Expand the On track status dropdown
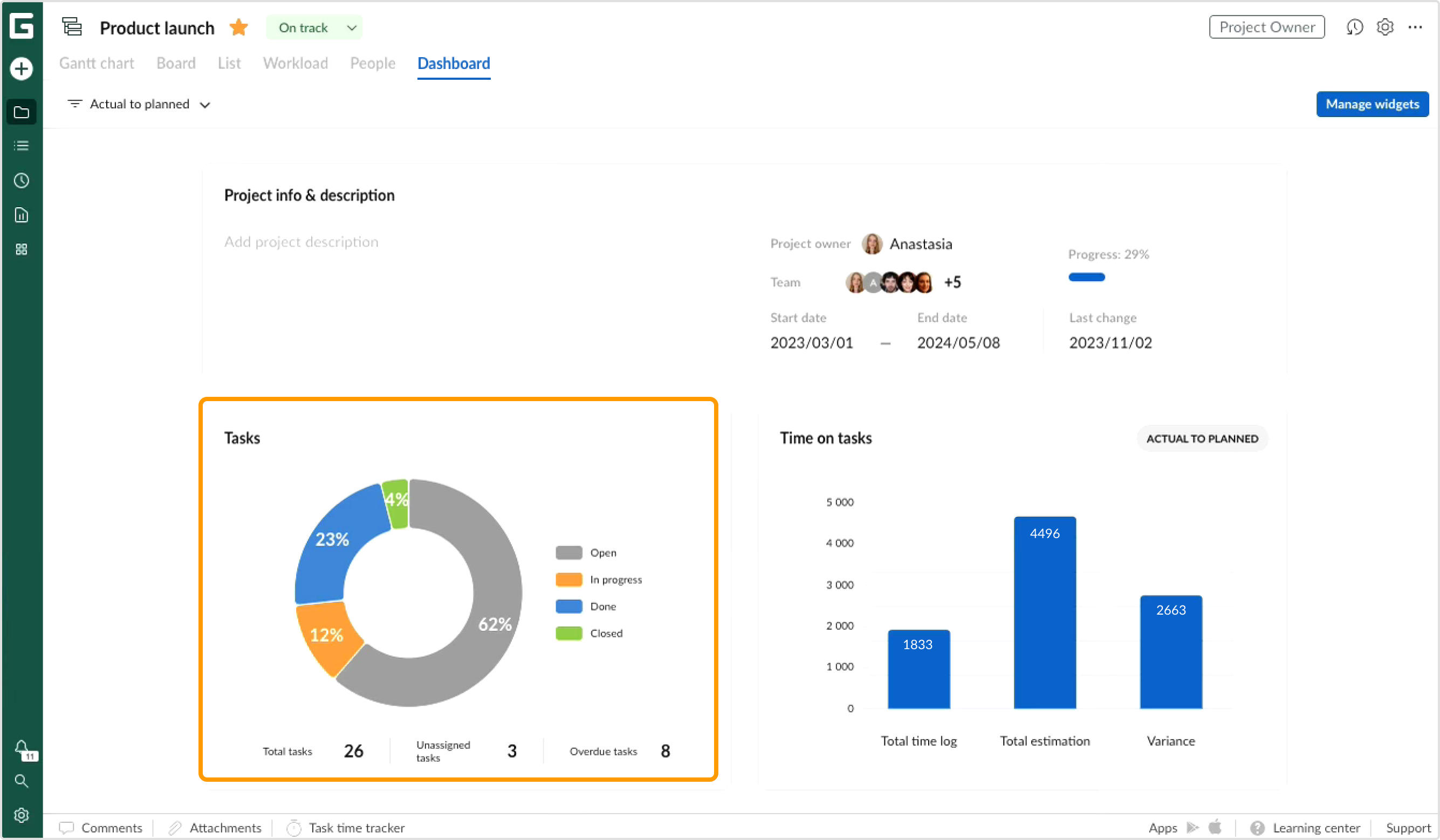 point(351,27)
